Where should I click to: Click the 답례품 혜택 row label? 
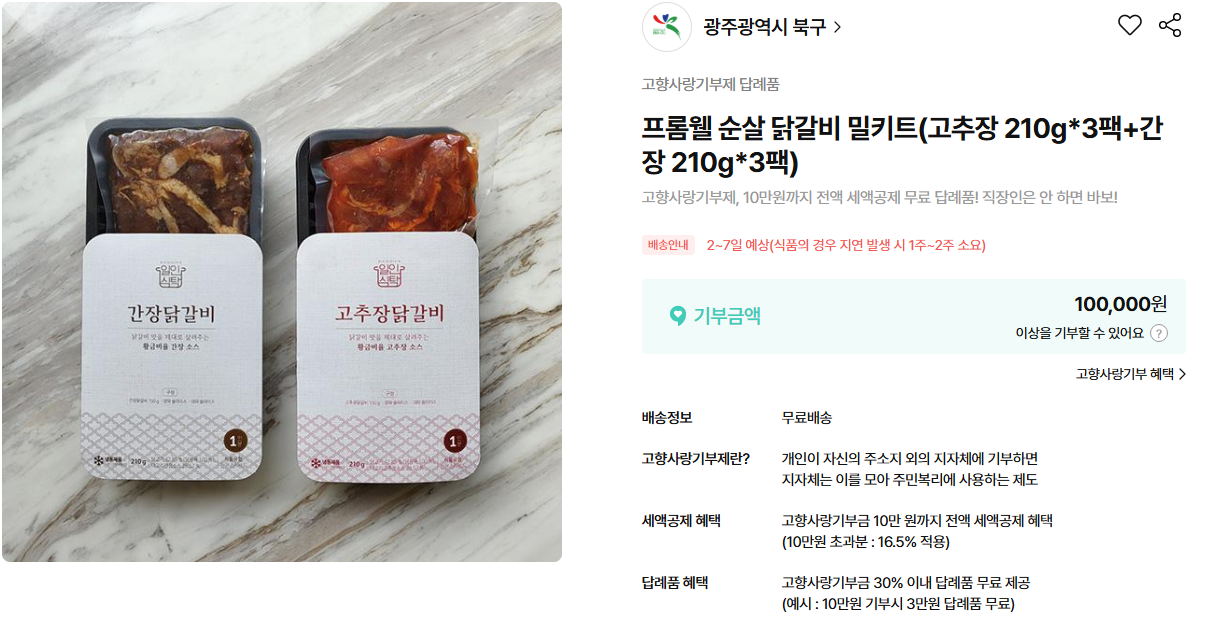pos(675,583)
